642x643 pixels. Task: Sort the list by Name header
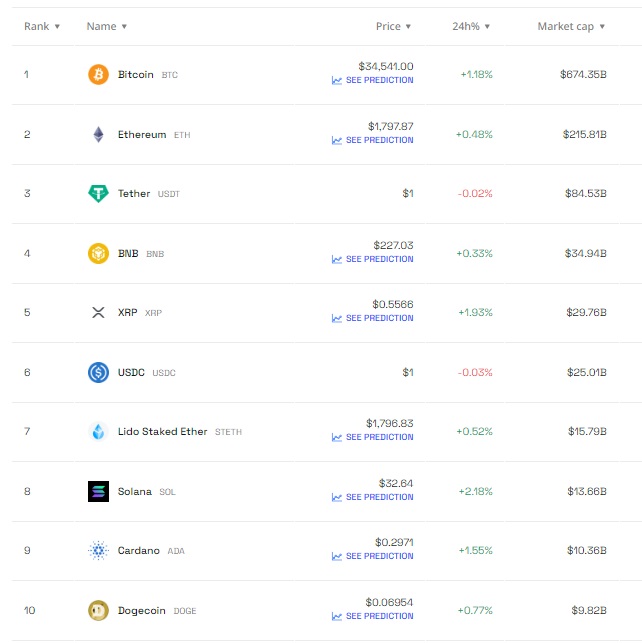tap(106, 26)
